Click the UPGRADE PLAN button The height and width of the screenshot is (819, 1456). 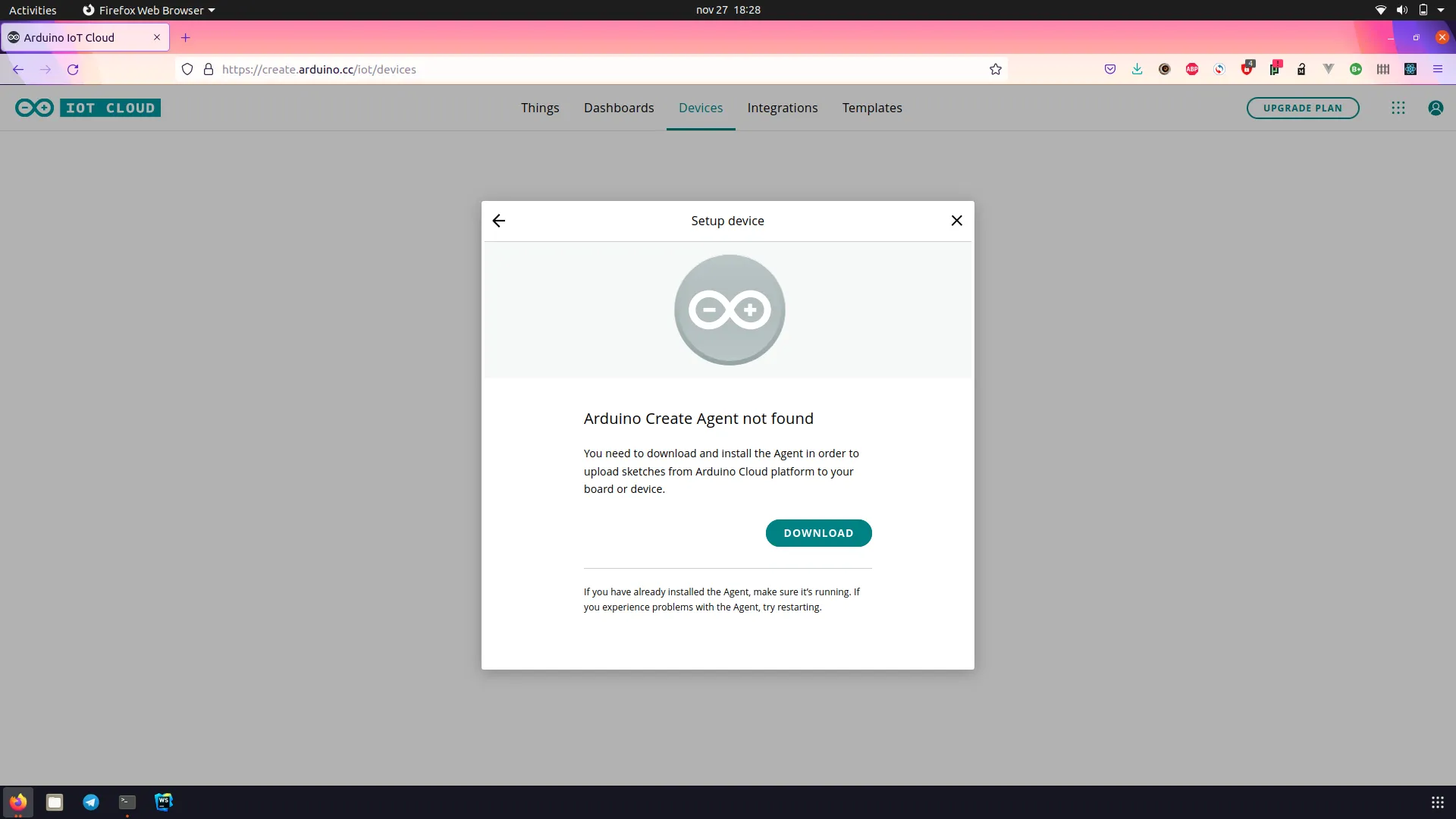[1303, 108]
